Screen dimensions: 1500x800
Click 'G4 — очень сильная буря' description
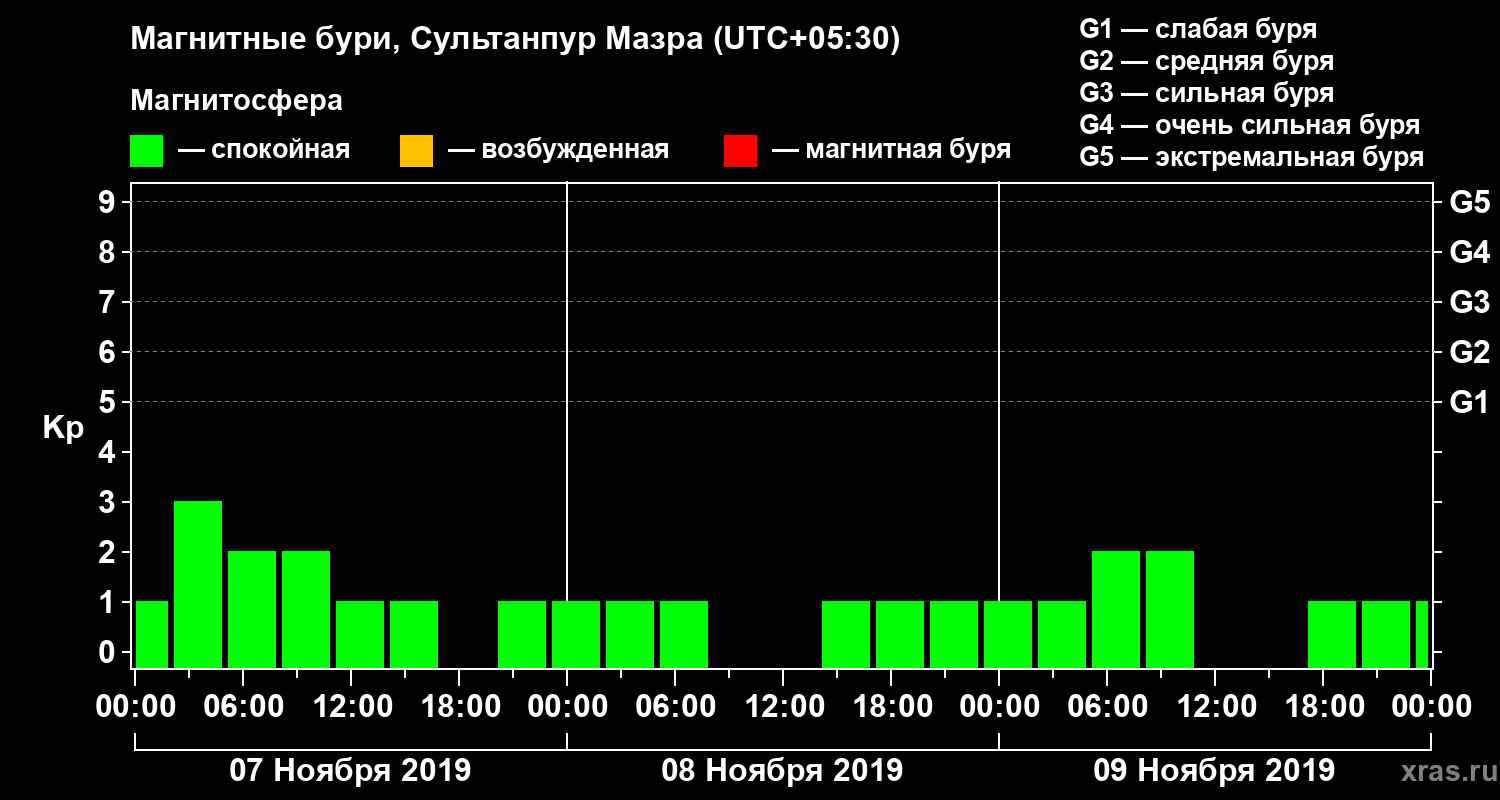(x=1250, y=125)
